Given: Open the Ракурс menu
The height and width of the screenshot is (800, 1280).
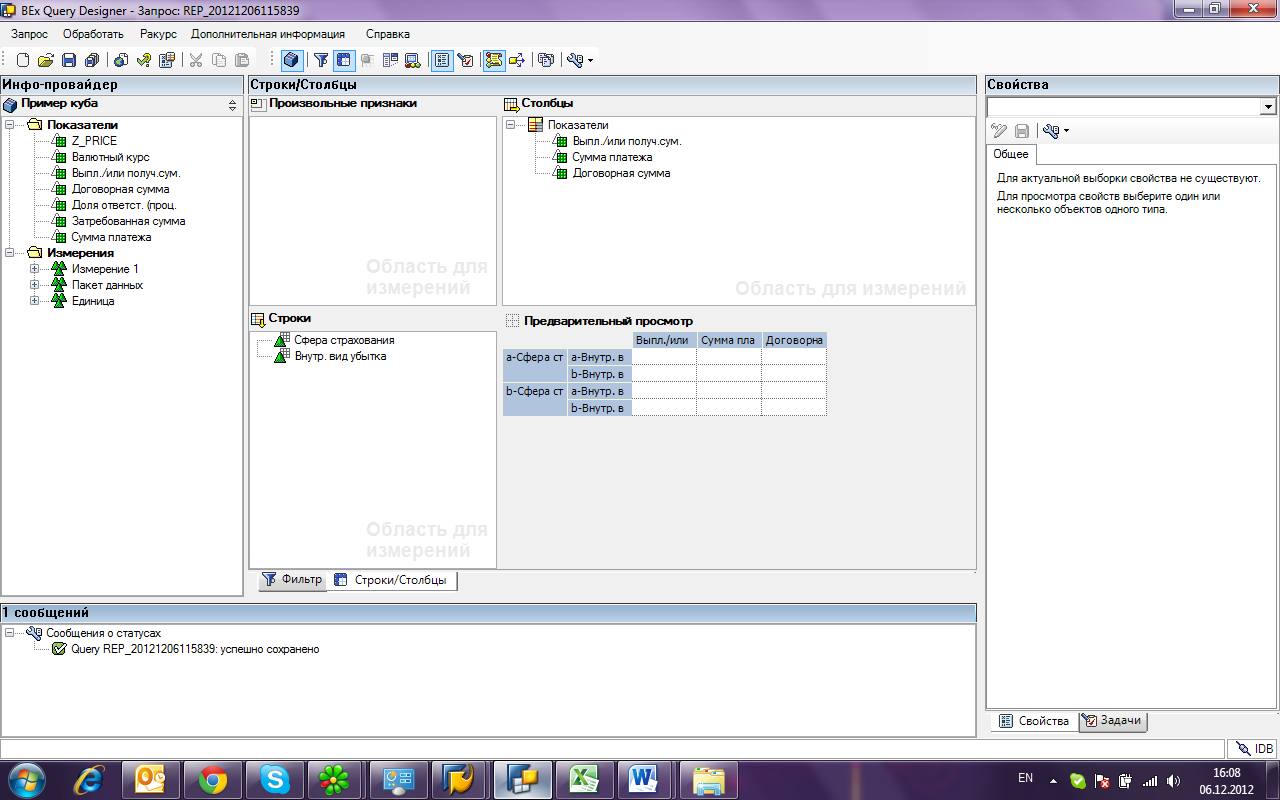Looking at the screenshot, I should click(x=158, y=34).
